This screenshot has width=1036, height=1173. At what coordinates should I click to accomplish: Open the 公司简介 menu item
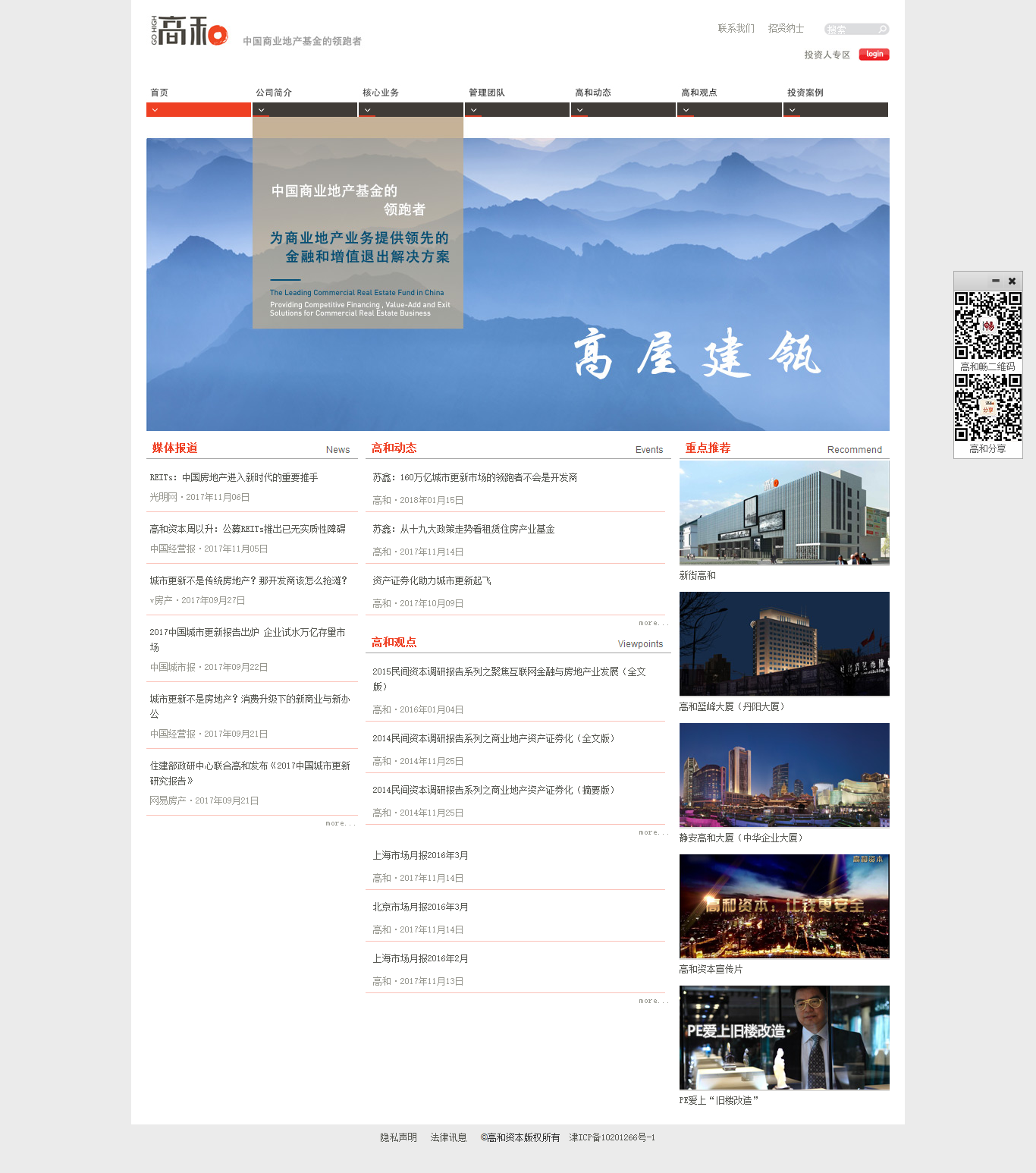(274, 93)
